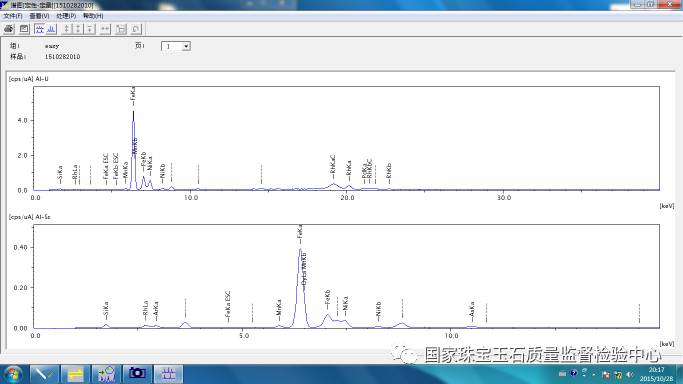The image size is (683, 384).
Task: Open the 帮助(H) menu
Action: point(93,16)
